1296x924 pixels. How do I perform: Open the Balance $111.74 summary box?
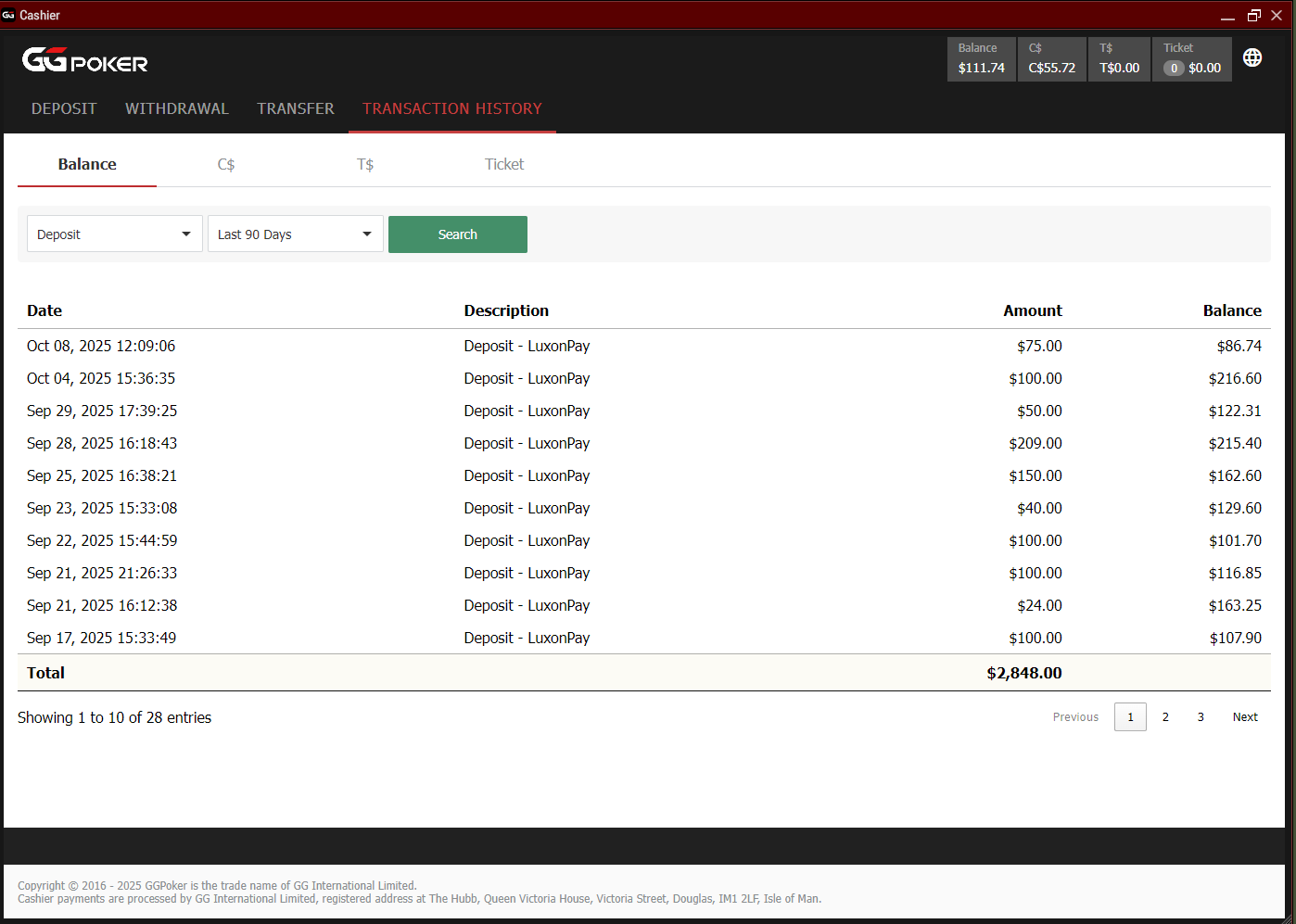[x=981, y=59]
